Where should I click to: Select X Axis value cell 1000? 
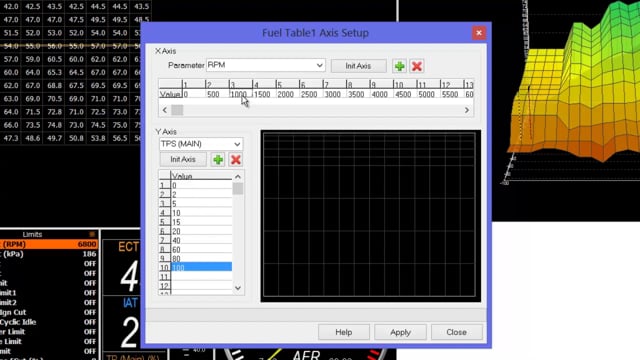(241, 94)
